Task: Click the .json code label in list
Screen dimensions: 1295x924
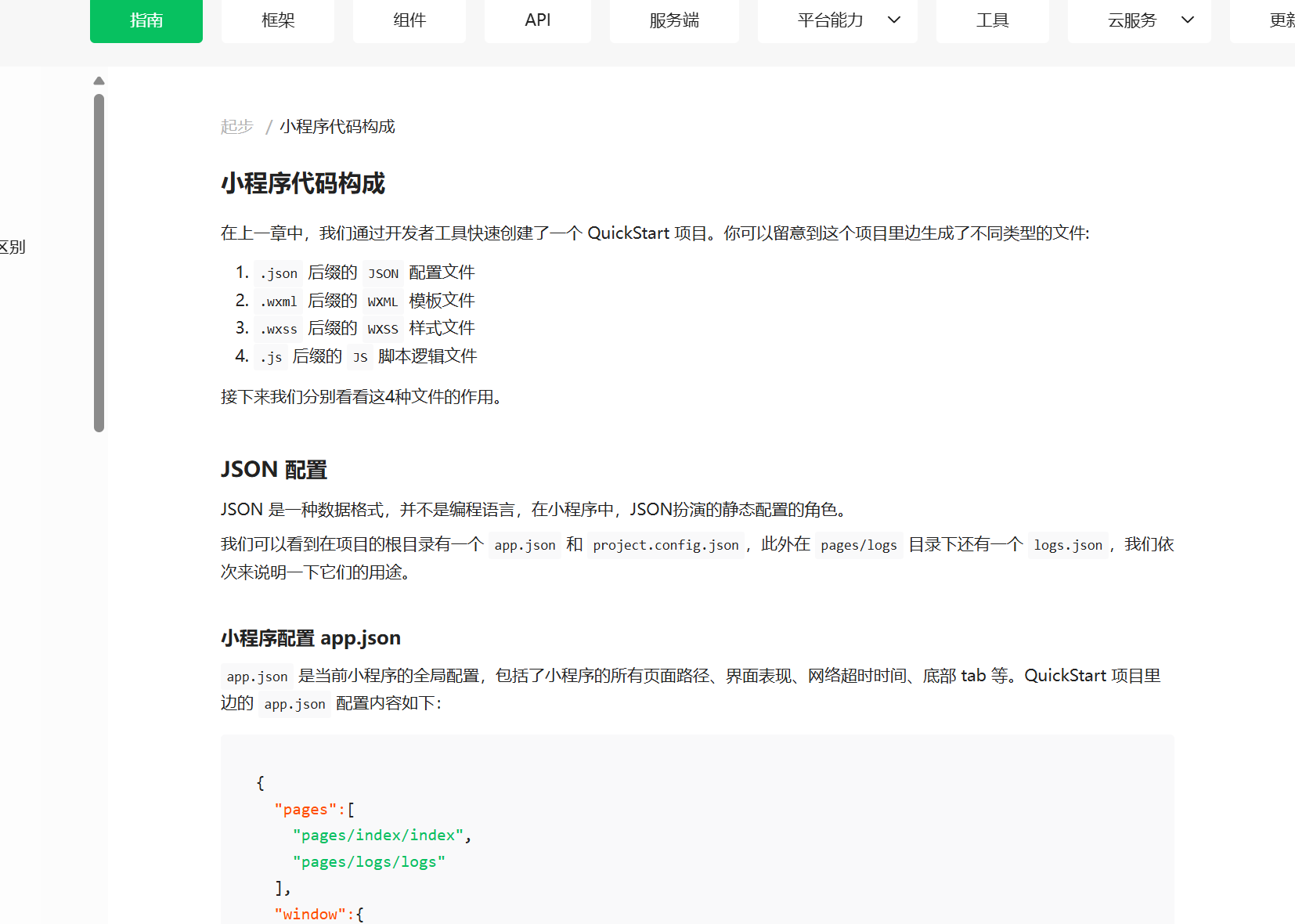Action: click(279, 273)
